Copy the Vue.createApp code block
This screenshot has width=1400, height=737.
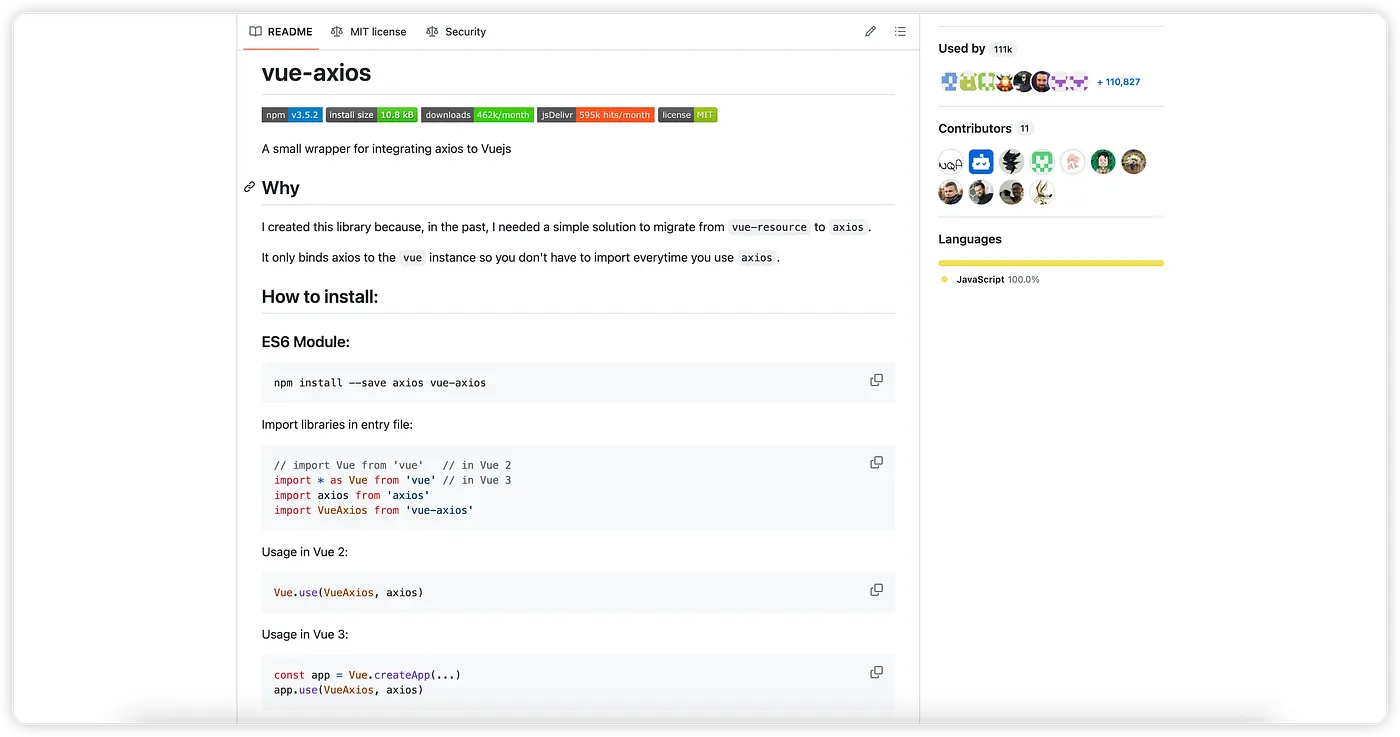tap(876, 672)
